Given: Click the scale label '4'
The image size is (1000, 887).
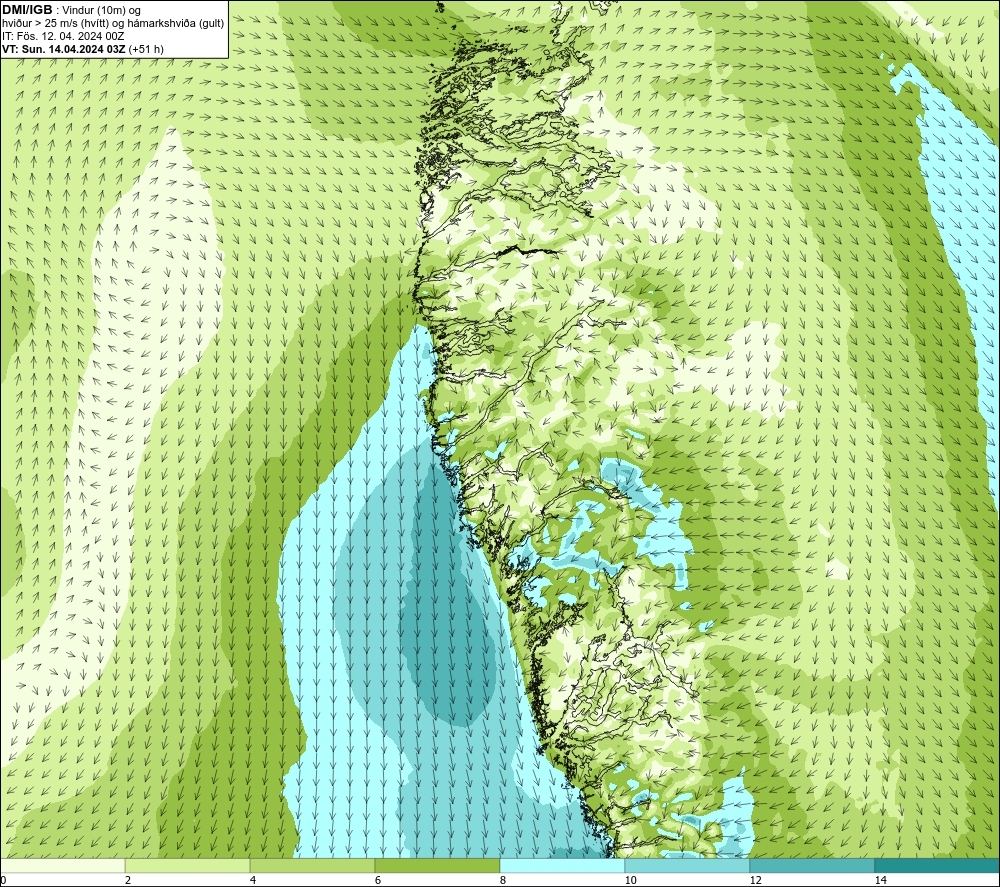Looking at the screenshot, I should [253, 880].
